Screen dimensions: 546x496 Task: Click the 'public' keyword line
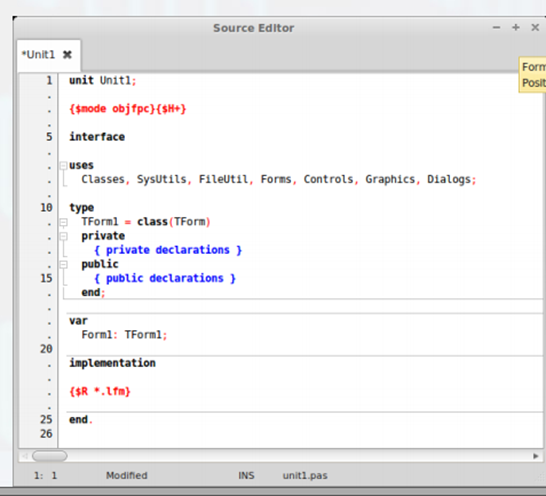click(x=100, y=264)
